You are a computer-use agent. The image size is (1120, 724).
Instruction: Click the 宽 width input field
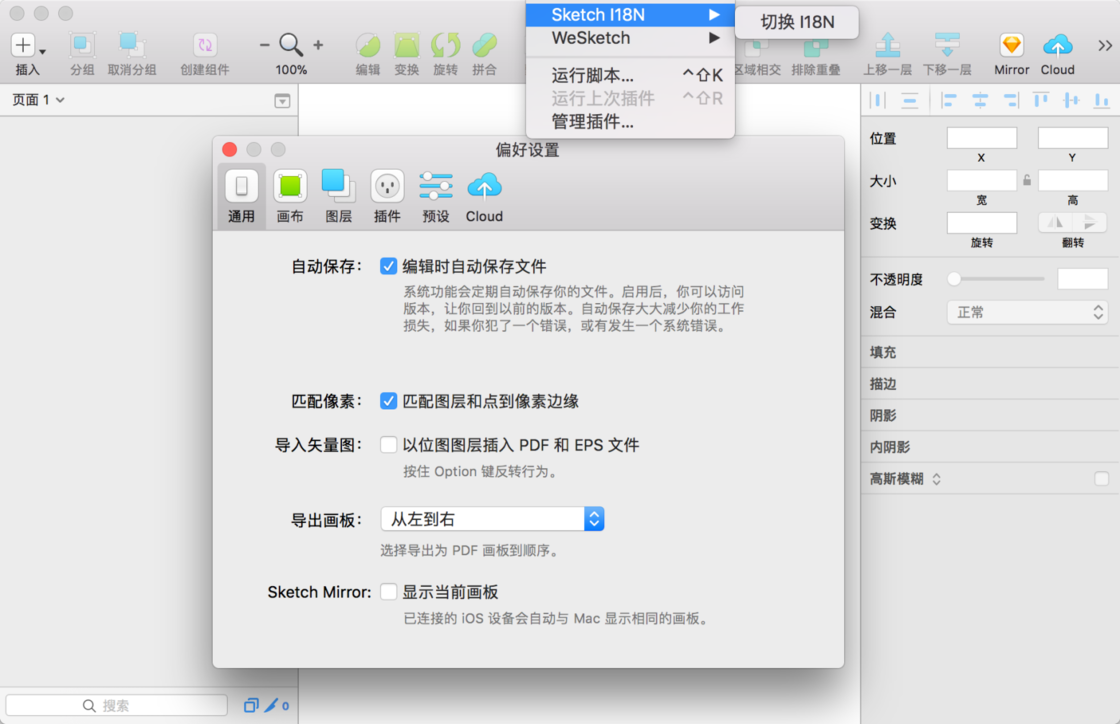point(981,181)
